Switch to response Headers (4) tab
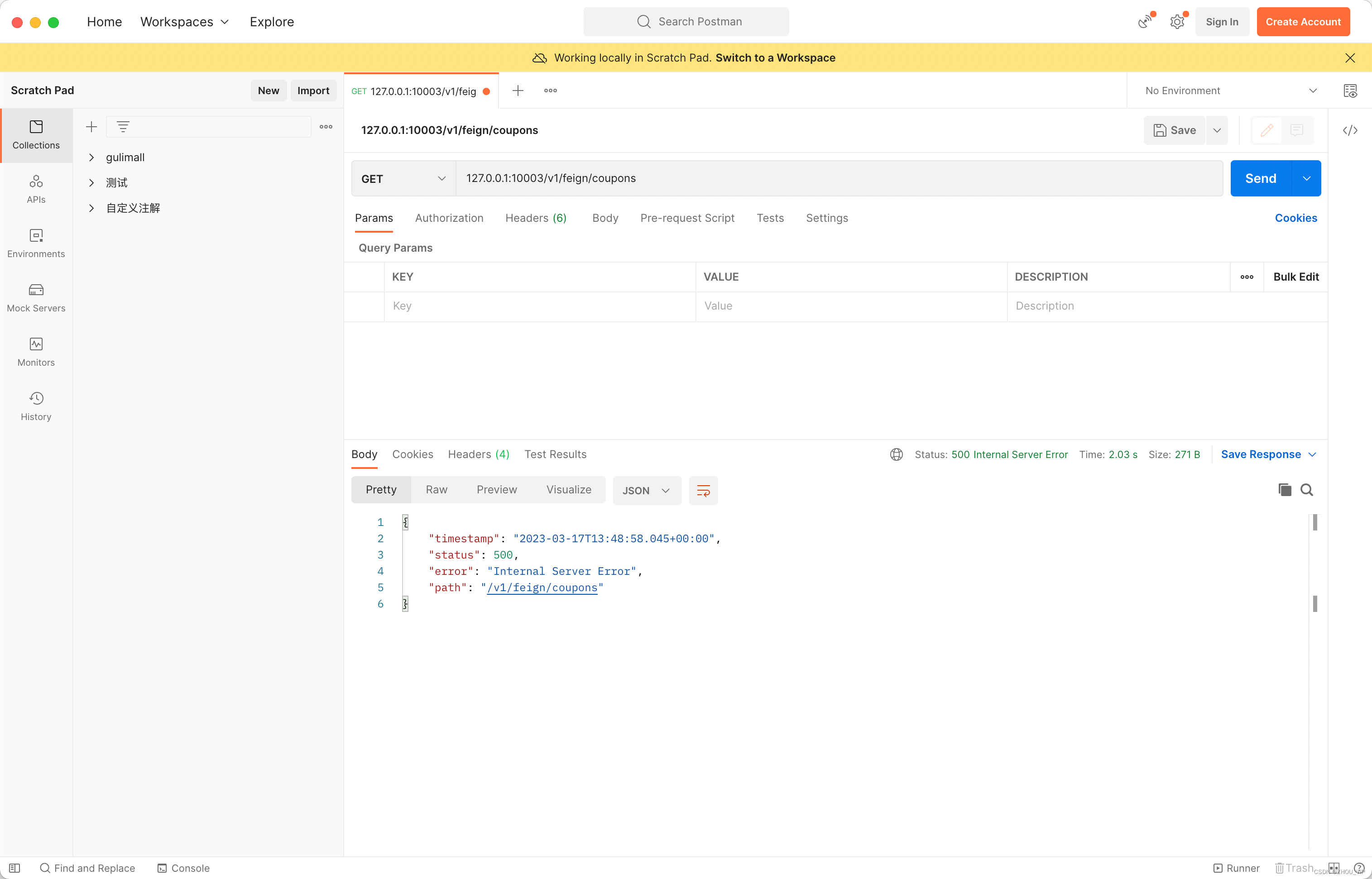This screenshot has height=879, width=1372. click(x=479, y=454)
